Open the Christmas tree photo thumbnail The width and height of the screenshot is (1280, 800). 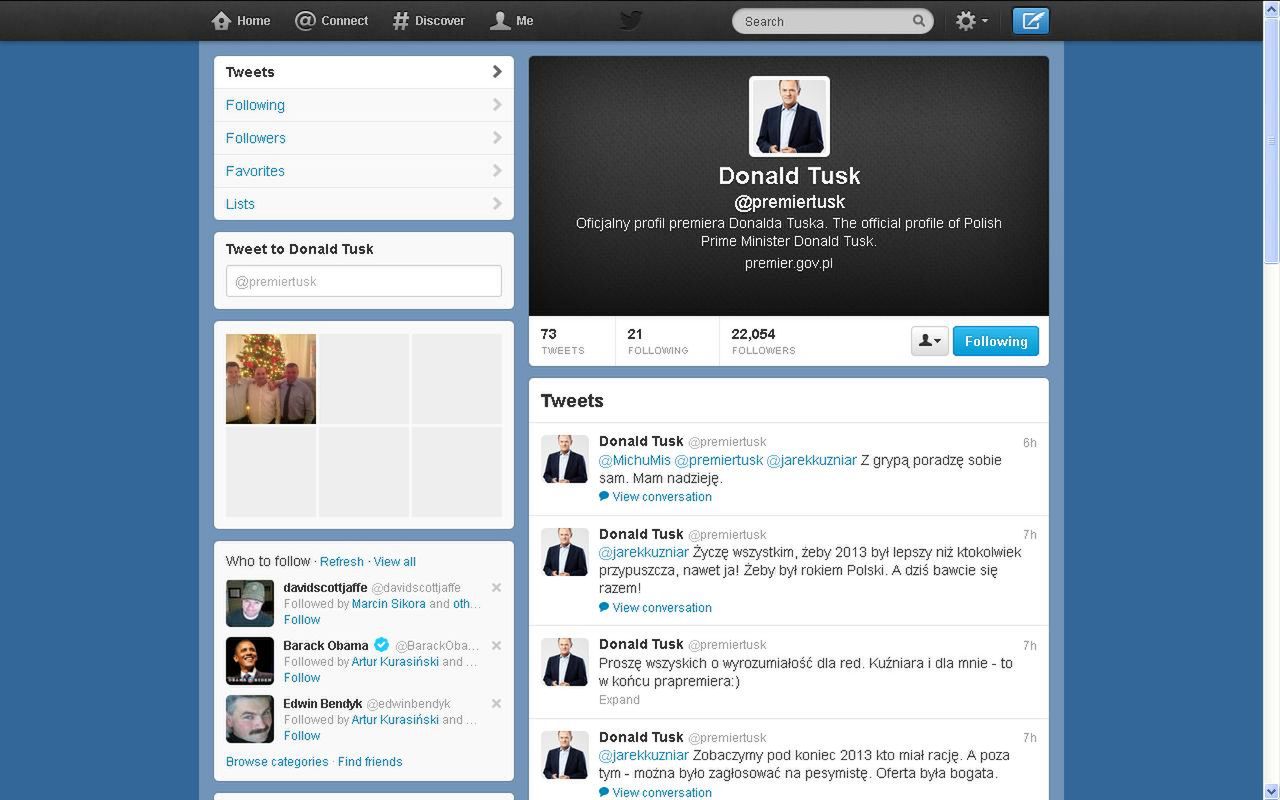tap(271, 379)
